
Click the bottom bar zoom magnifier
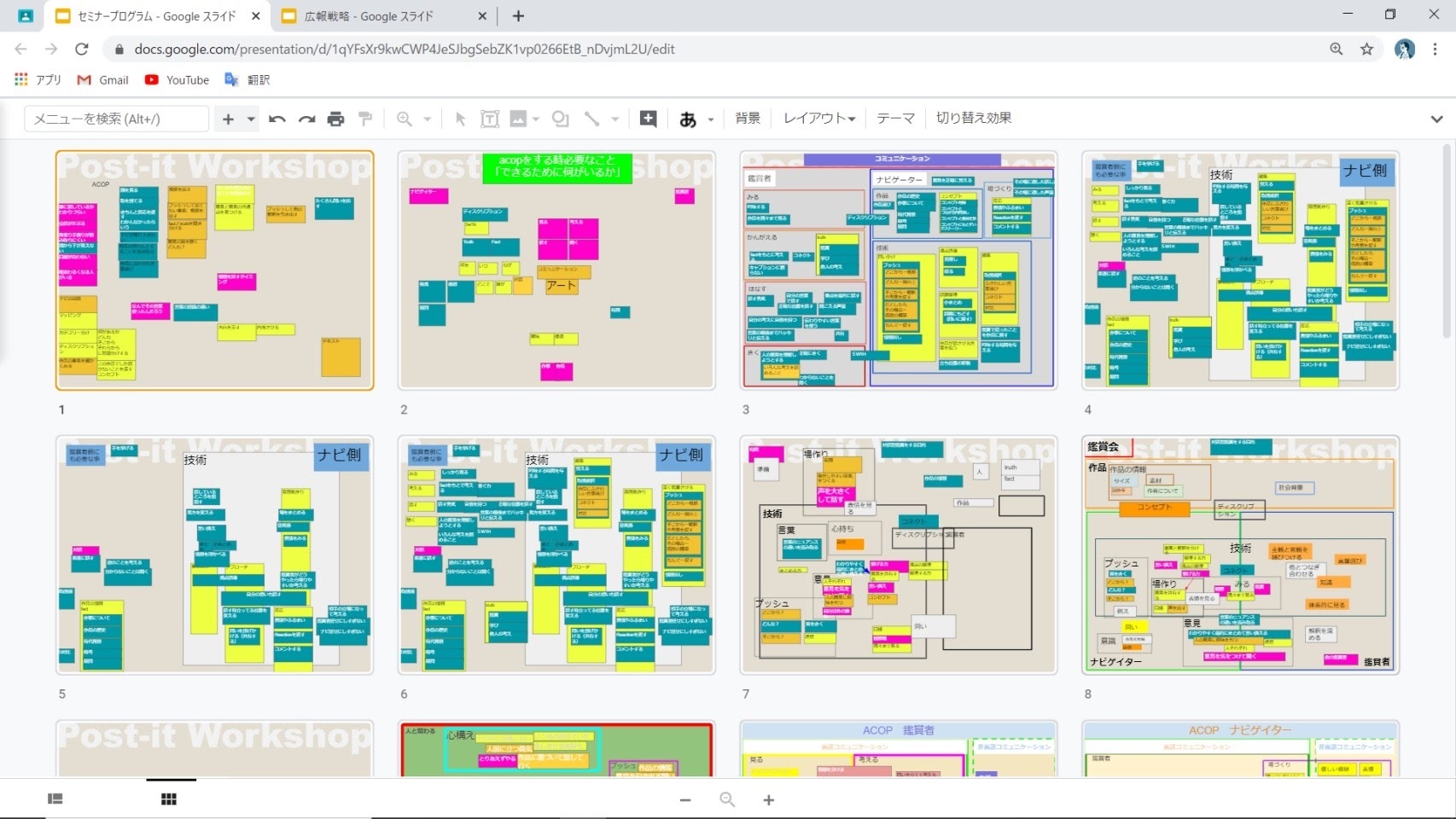point(727,800)
